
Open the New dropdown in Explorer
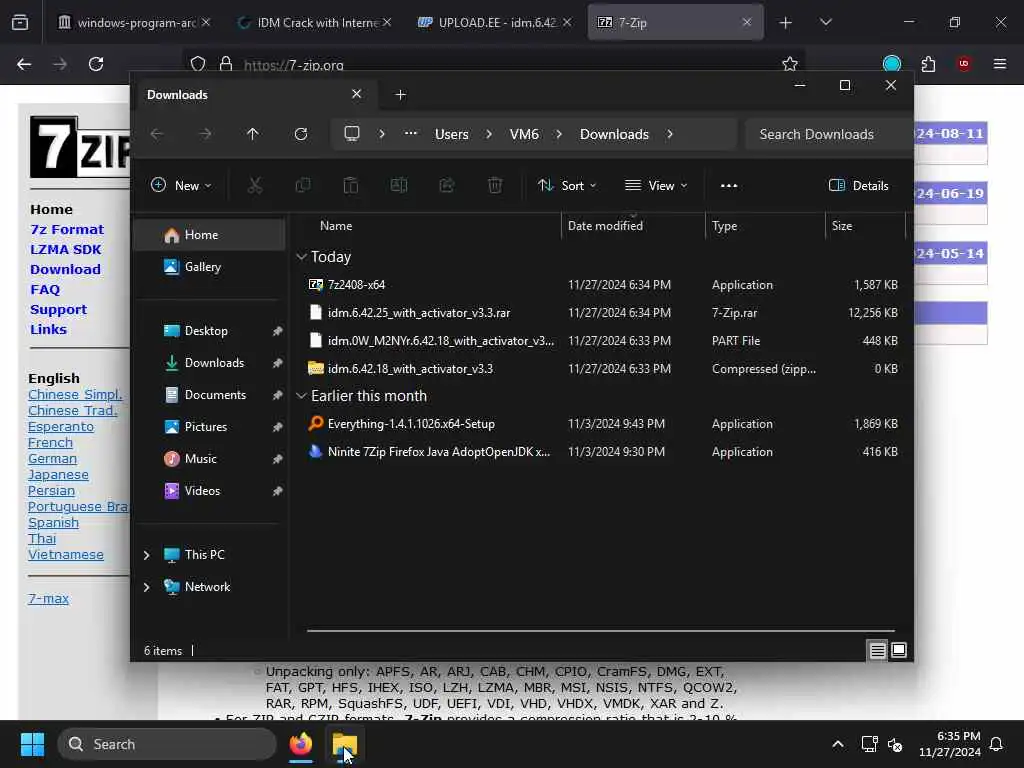[181, 185]
